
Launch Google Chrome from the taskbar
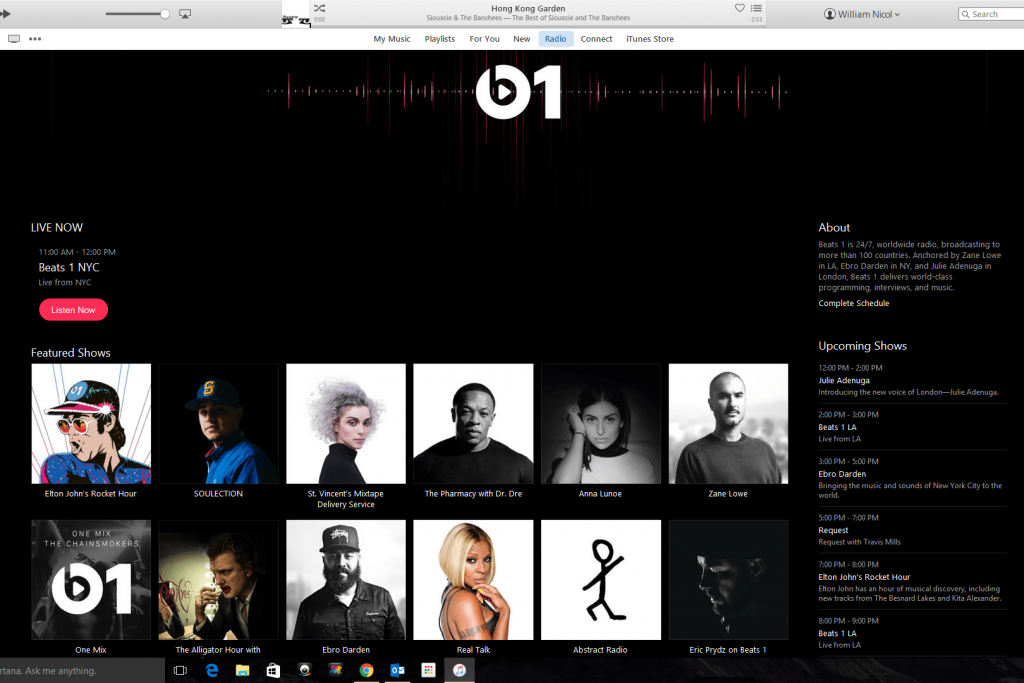point(366,671)
